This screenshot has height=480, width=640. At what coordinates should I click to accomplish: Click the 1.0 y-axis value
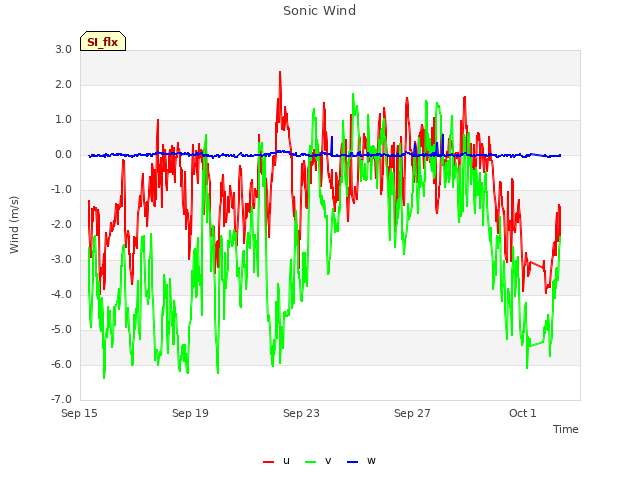pyautogui.click(x=64, y=120)
